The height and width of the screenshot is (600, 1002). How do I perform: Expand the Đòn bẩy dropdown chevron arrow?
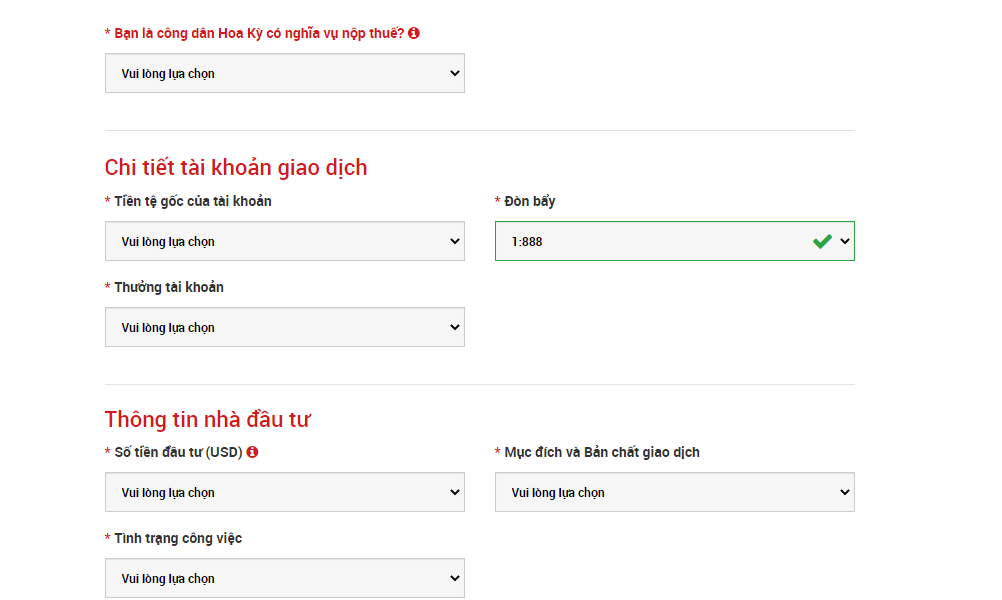coord(845,241)
